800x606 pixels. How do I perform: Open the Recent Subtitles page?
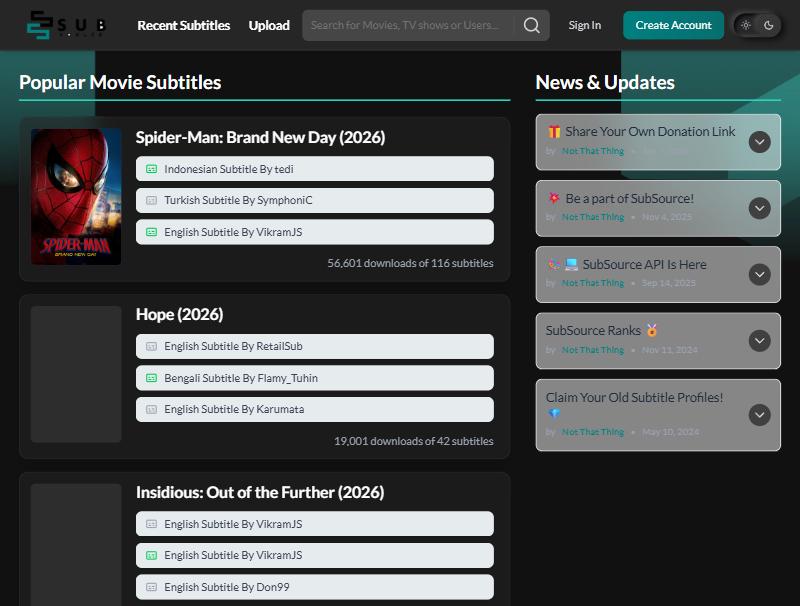[184, 25]
